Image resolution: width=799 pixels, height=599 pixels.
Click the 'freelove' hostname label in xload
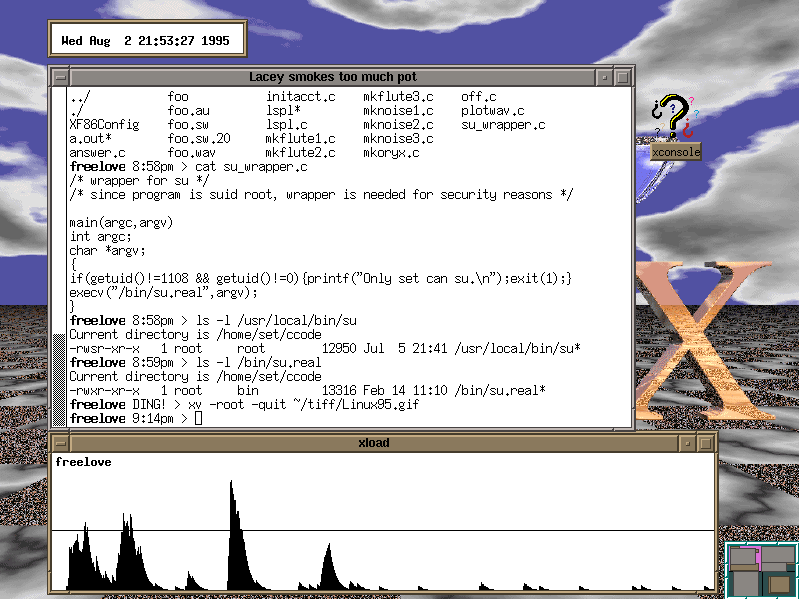pos(83,462)
